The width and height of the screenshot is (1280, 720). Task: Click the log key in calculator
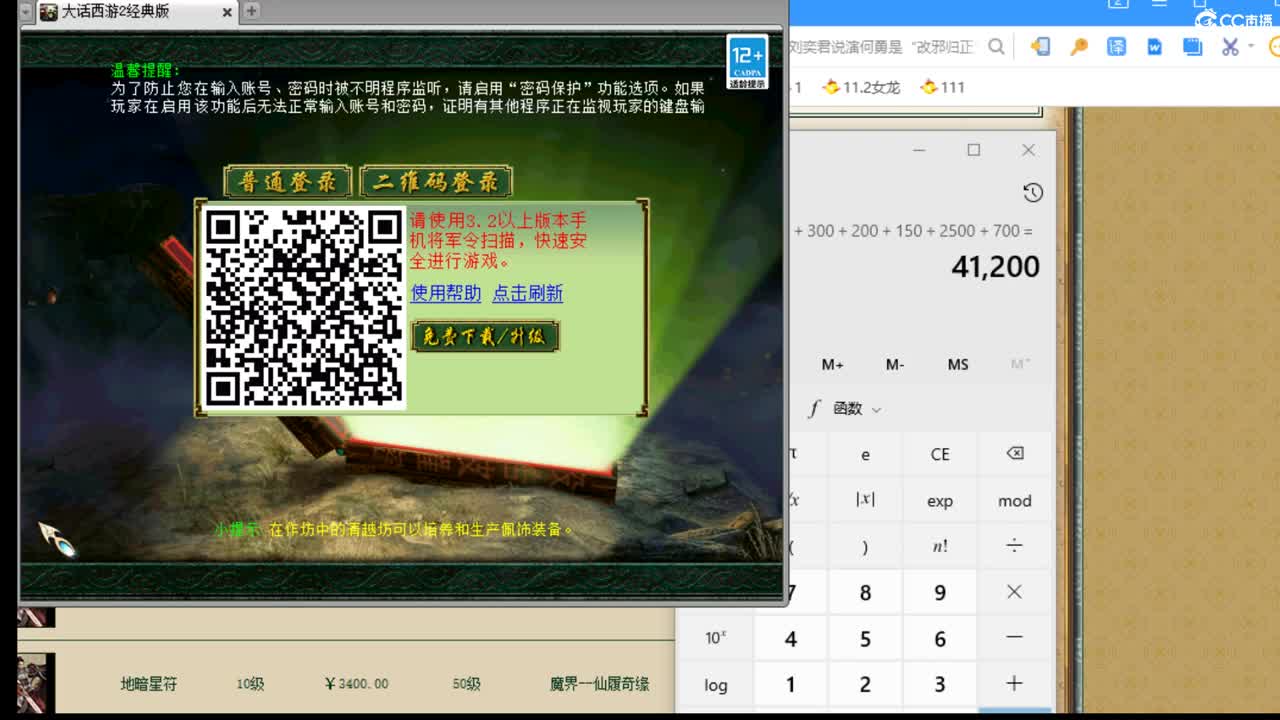tap(716, 685)
